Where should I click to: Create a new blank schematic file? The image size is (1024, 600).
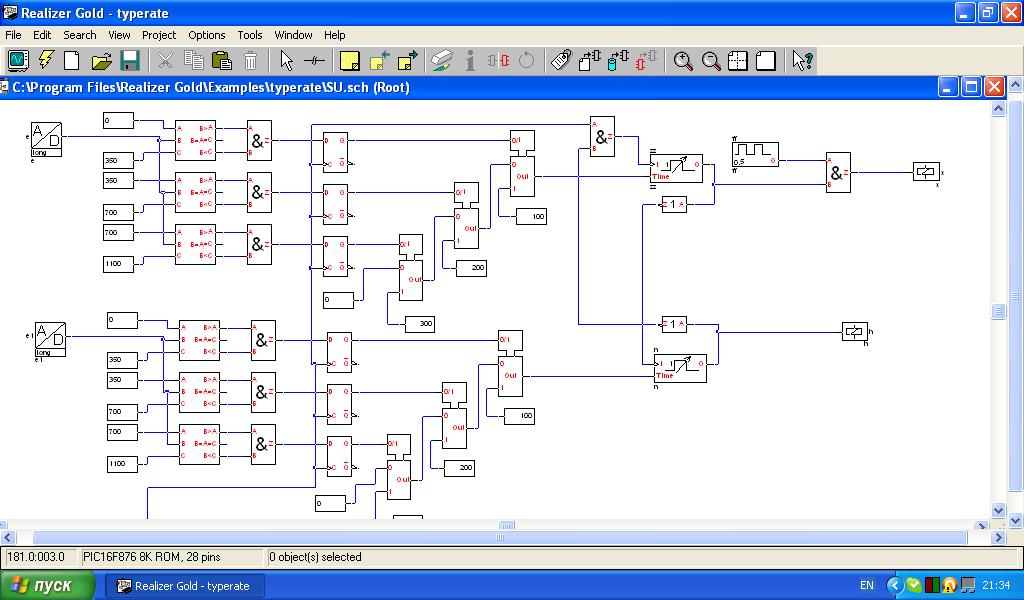(71, 61)
